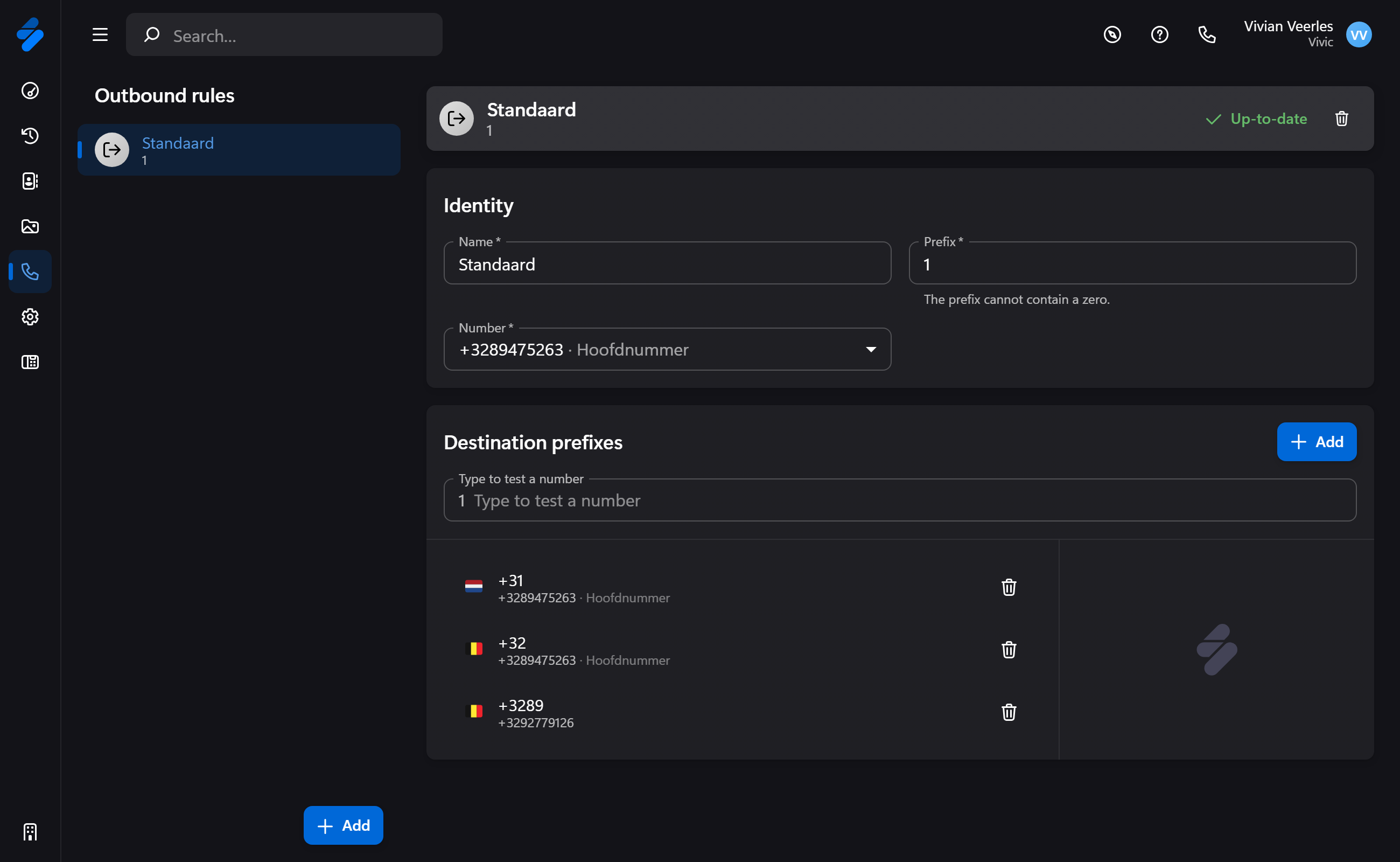Open the media gallery sidebar icon

[30, 226]
